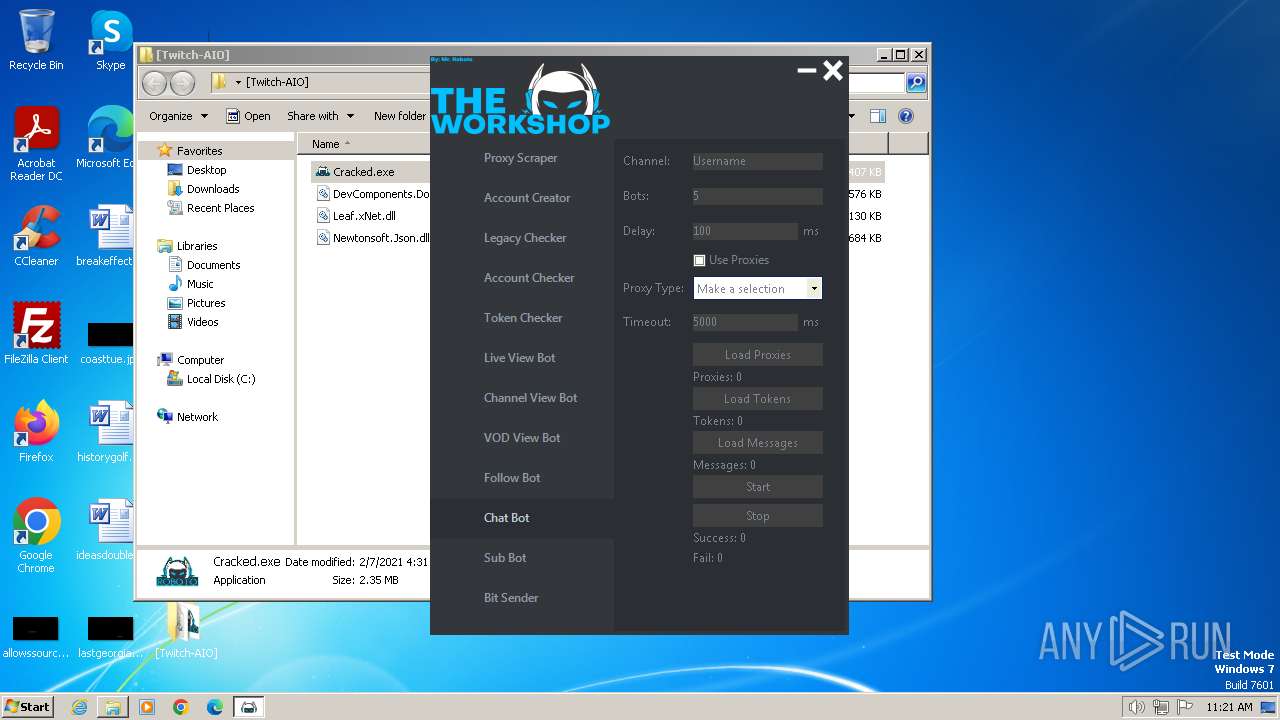Select the Chat Bot tab

[522, 518]
